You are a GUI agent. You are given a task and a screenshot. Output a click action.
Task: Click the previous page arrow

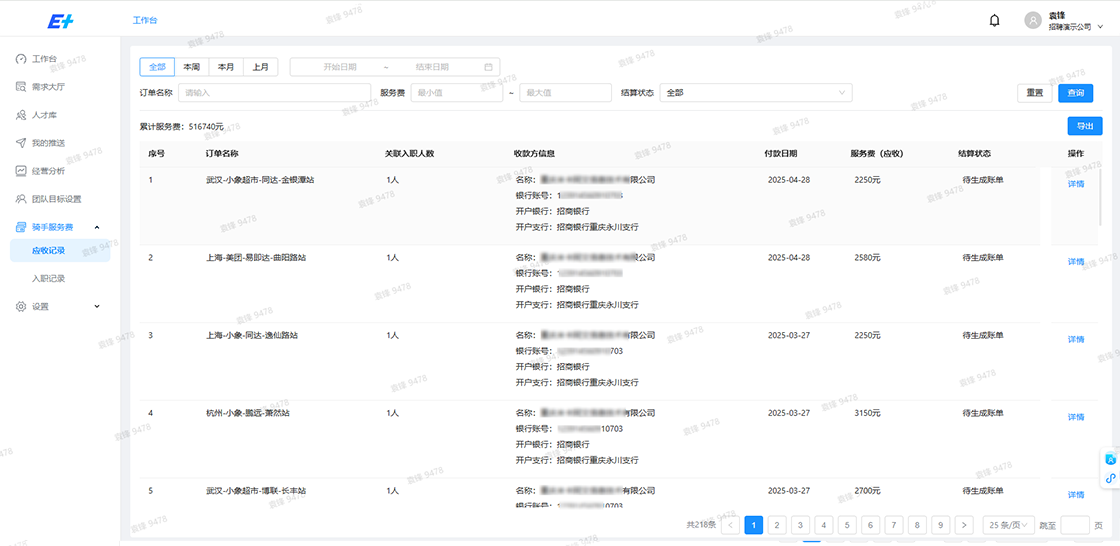point(730,525)
